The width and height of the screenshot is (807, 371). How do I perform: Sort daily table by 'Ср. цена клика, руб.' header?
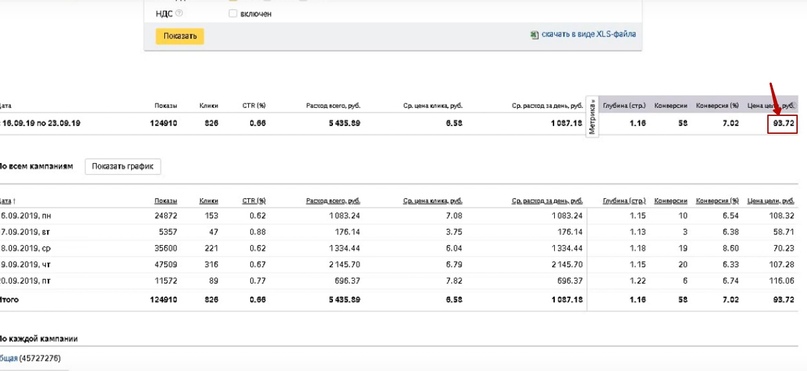click(433, 201)
